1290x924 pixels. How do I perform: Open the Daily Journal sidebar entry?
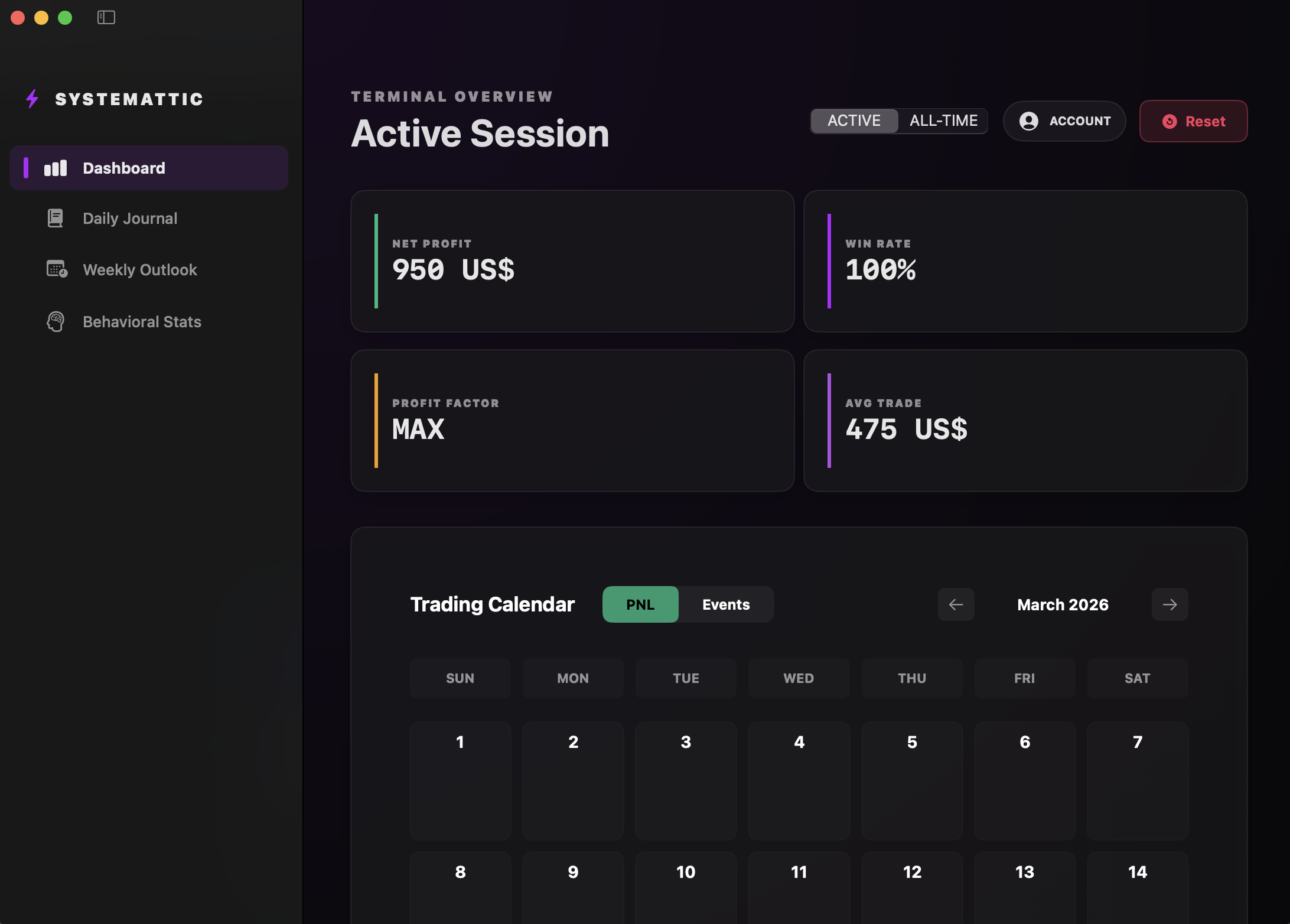[129, 218]
